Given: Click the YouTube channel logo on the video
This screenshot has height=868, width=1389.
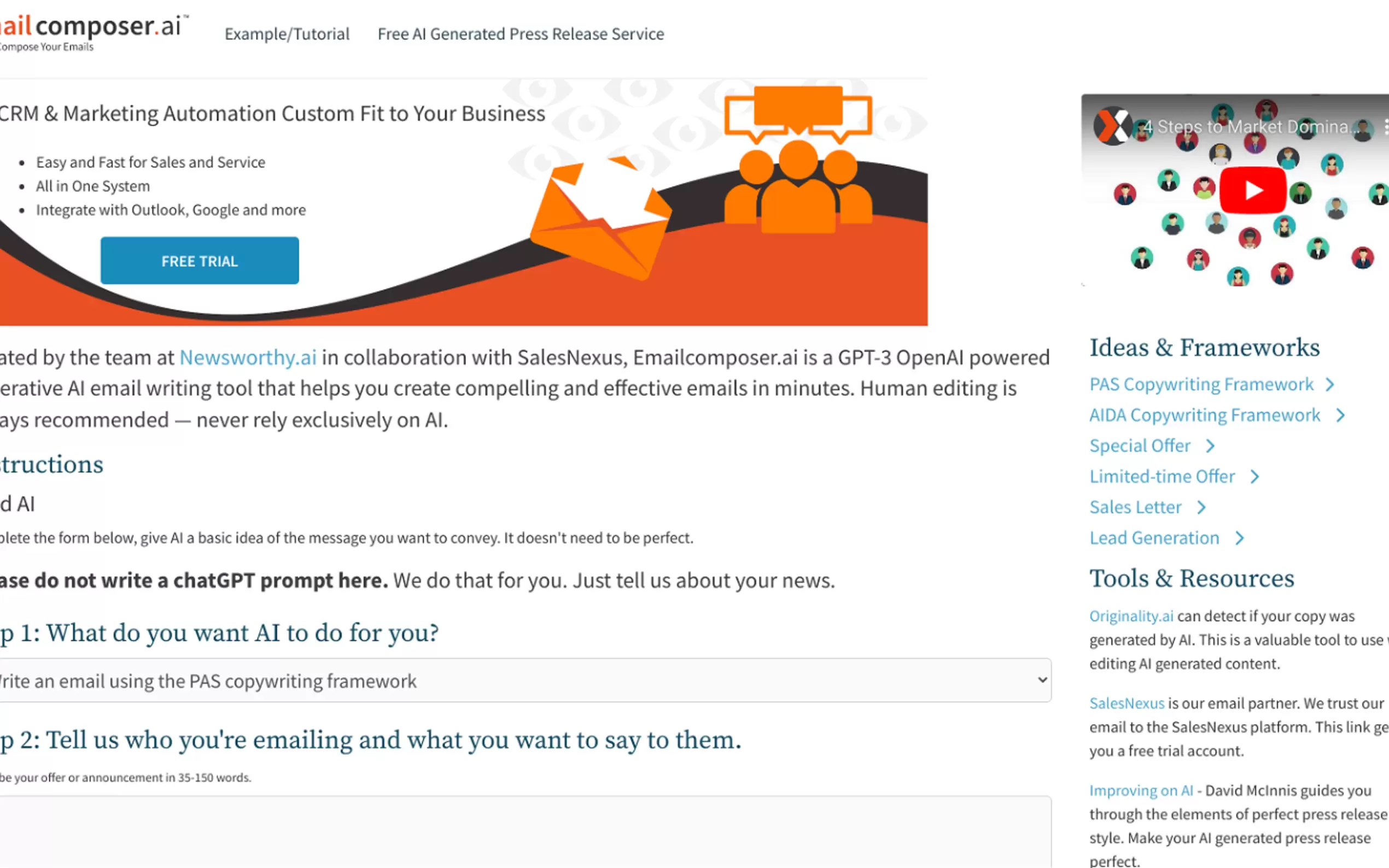Looking at the screenshot, I should click(1112, 126).
